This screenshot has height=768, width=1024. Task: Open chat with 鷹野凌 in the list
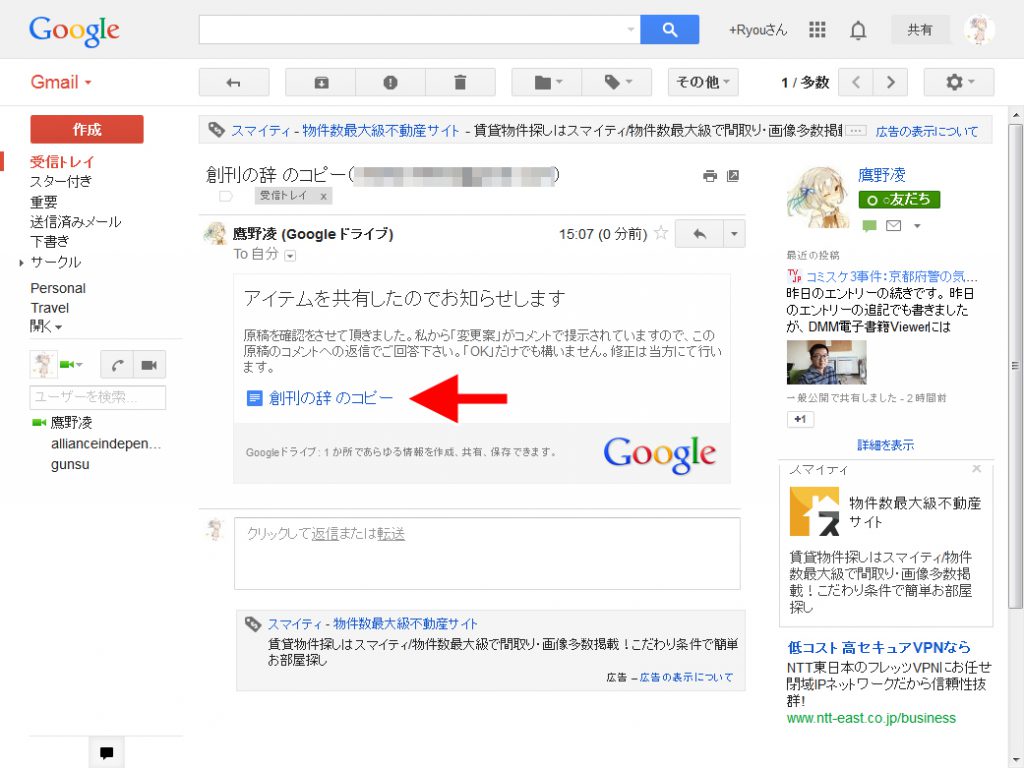(x=71, y=423)
